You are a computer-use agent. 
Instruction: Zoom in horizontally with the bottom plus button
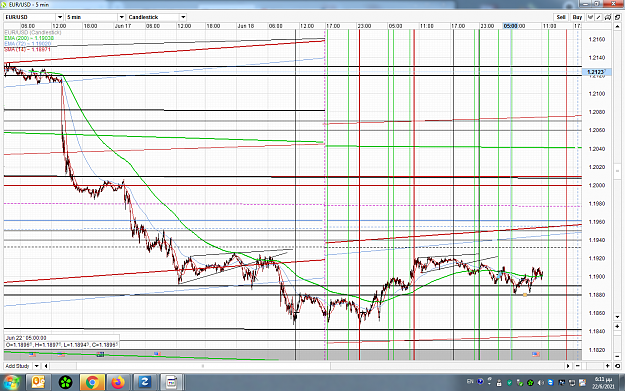[607, 366]
